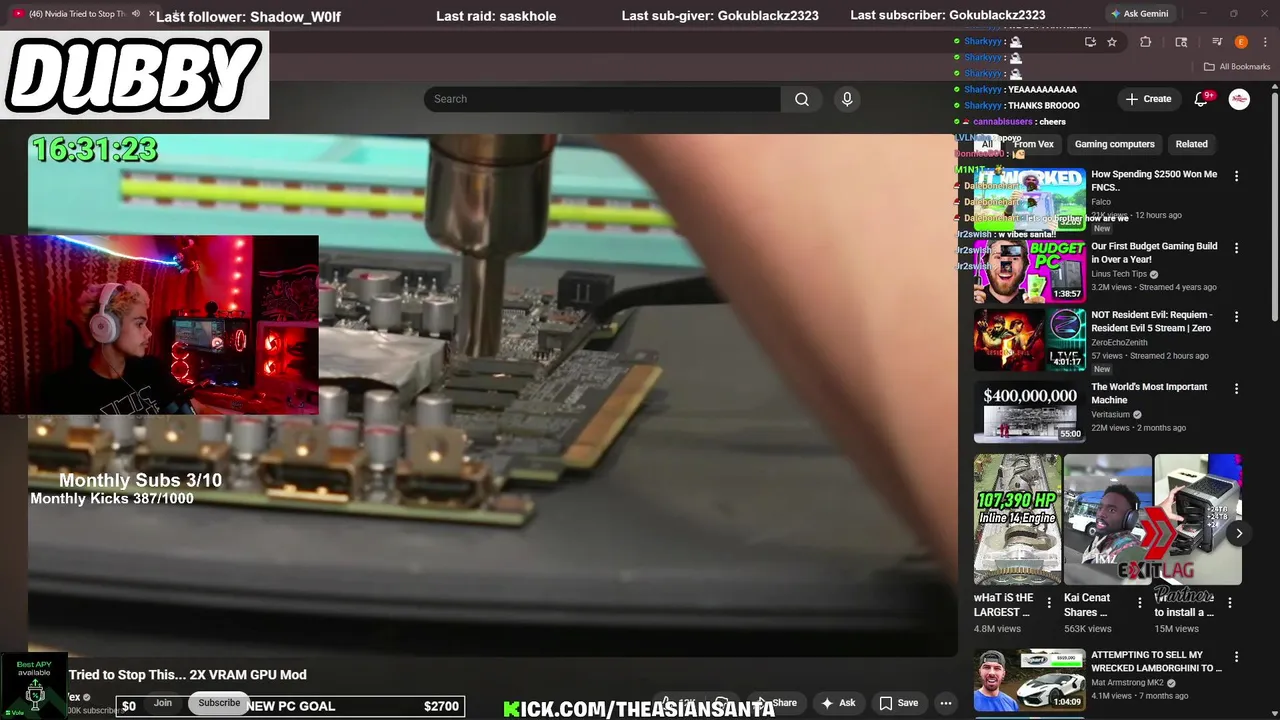
Task: Open options for LARGEST short
Action: tap(1049, 602)
